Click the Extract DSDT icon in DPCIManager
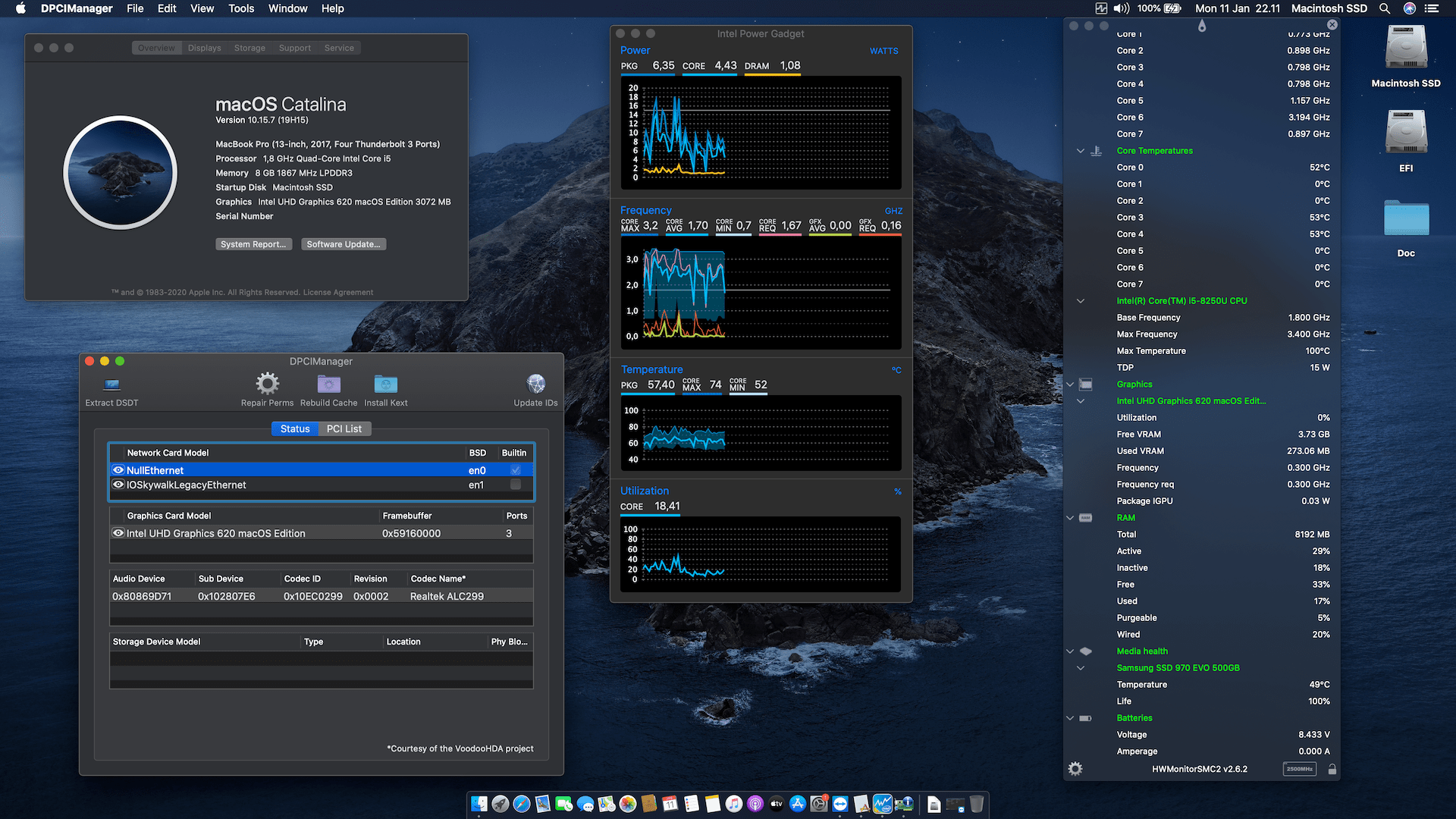Viewport: 1456px width, 819px height. [111, 388]
